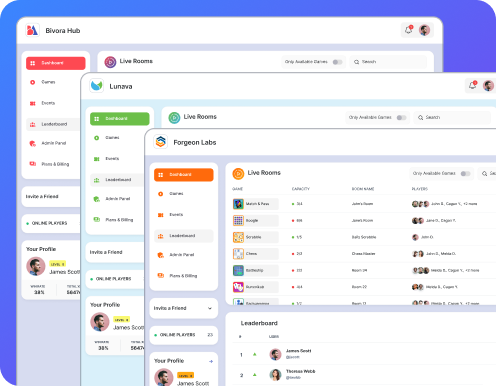Click profile photo in Bivora Hub Your Profile
Viewport: 496px width, 386px height.
[36, 266]
